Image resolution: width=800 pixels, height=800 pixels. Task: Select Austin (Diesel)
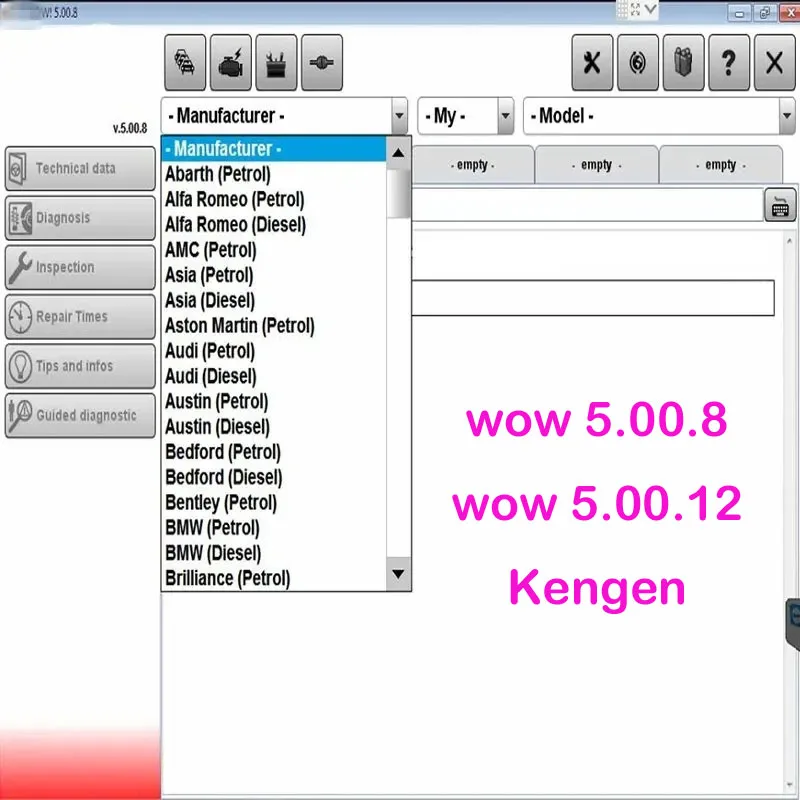[x=274, y=427]
